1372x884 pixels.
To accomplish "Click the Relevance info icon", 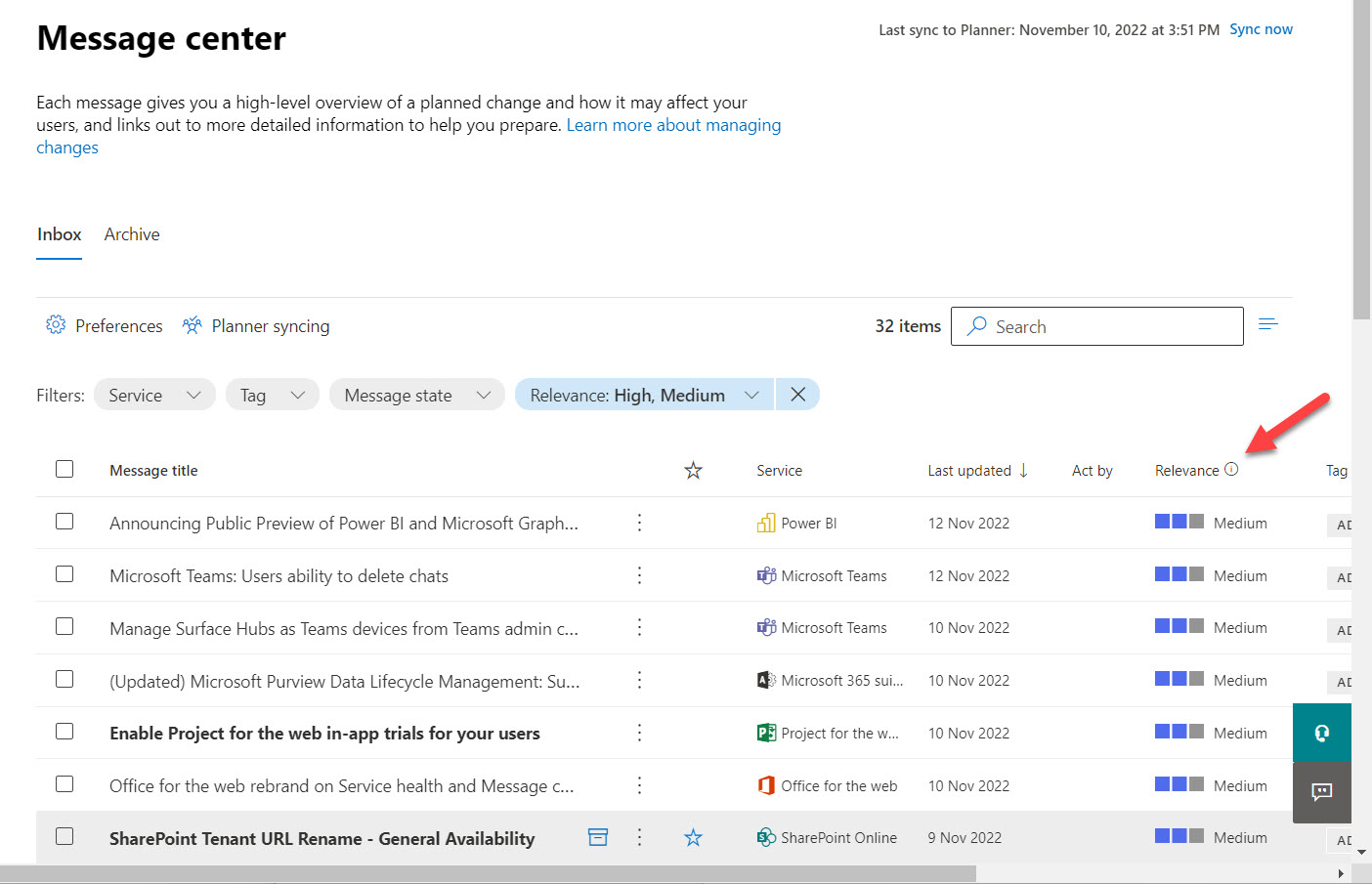I will (1231, 470).
